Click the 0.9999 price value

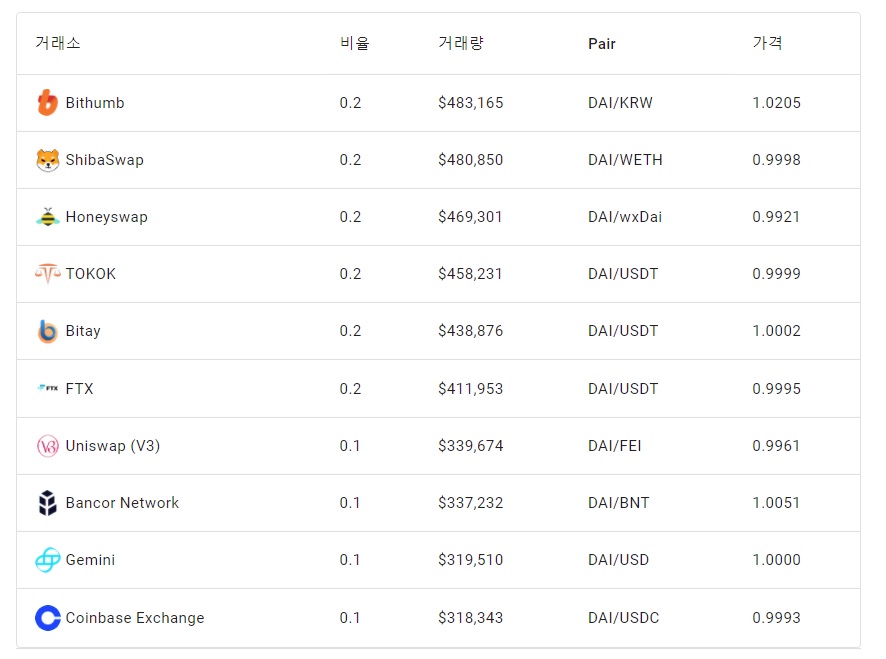(x=776, y=274)
